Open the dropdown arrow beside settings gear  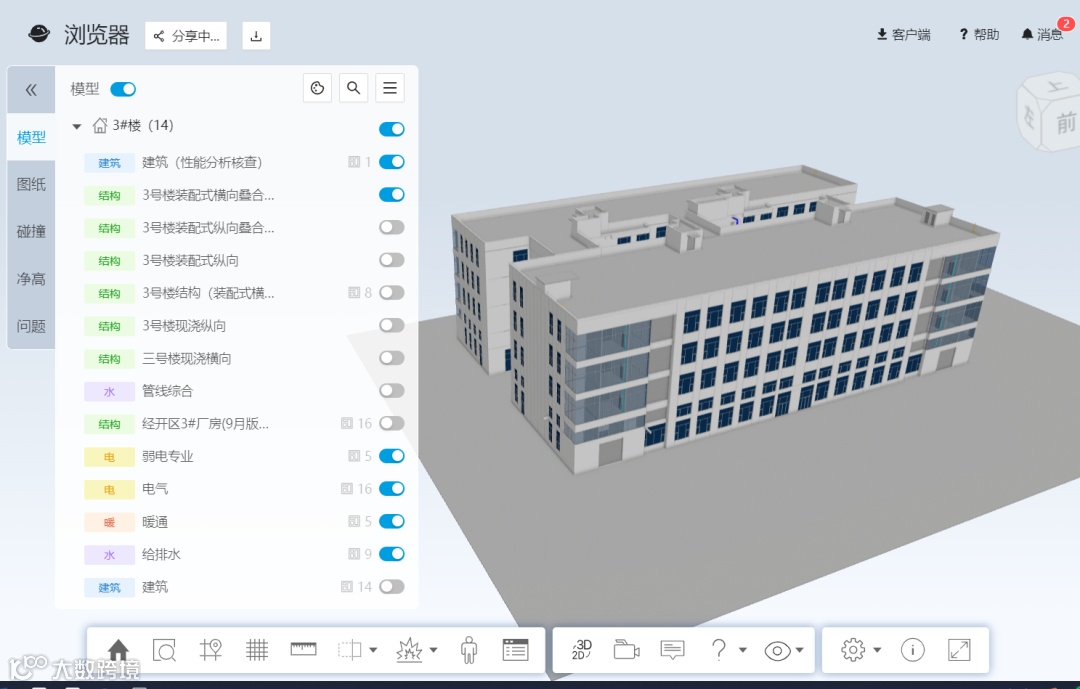coord(878,650)
